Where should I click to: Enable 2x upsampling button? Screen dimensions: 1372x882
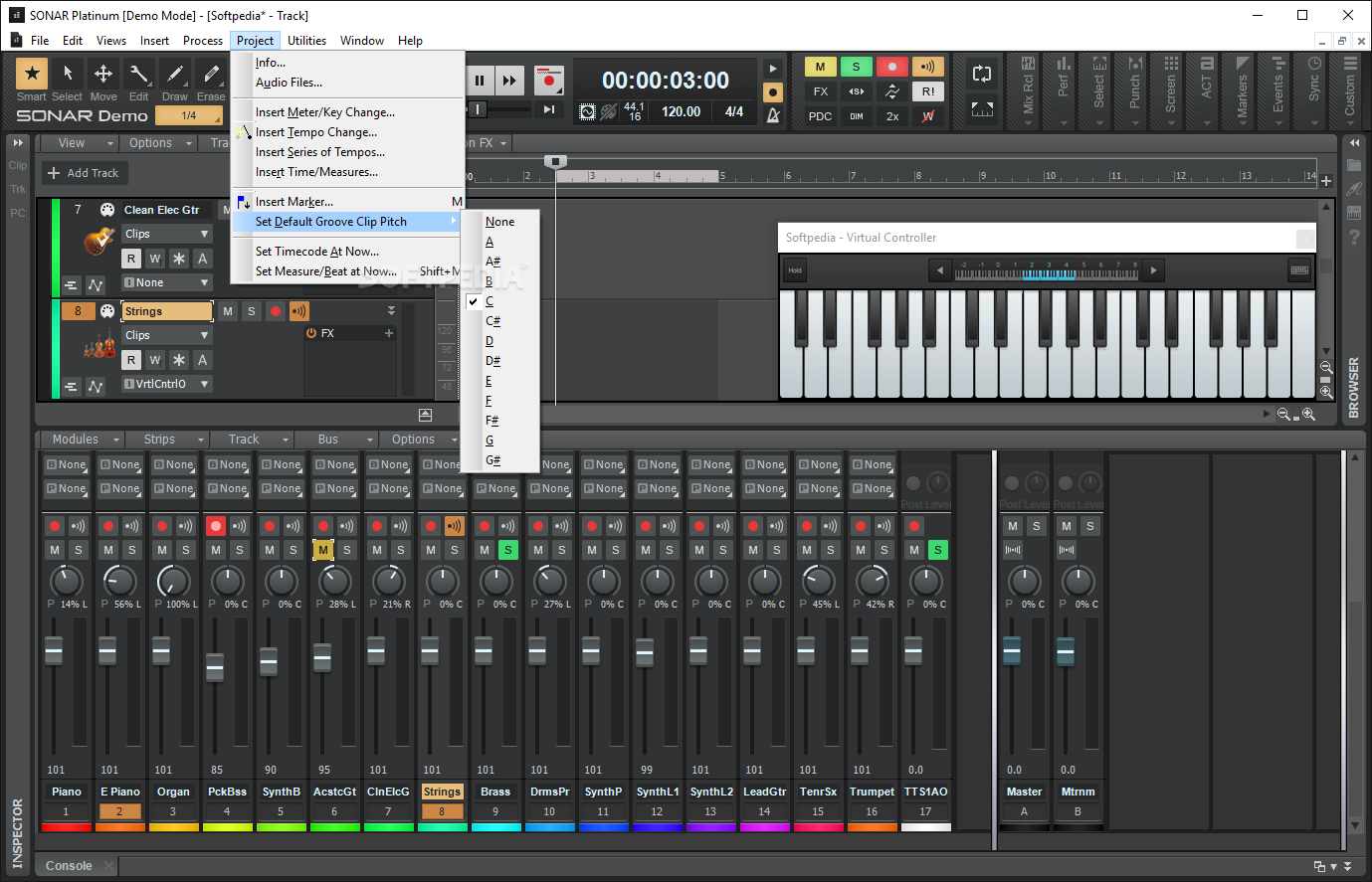point(892,116)
